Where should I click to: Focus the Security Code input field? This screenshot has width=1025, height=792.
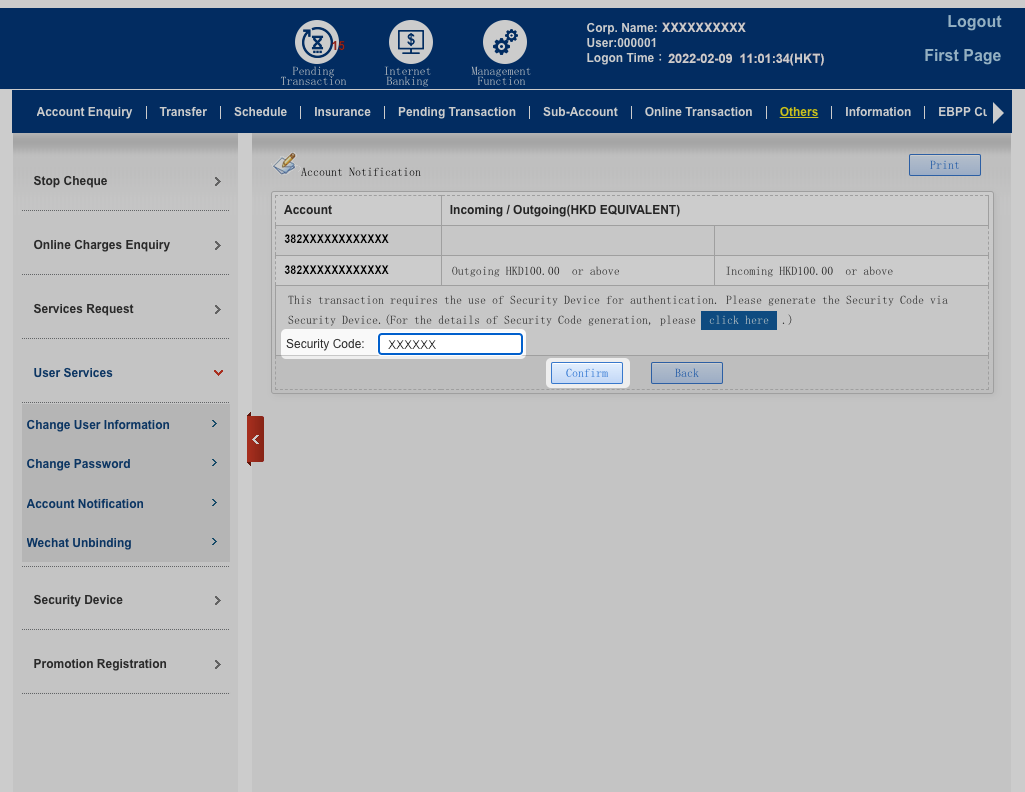tap(450, 344)
